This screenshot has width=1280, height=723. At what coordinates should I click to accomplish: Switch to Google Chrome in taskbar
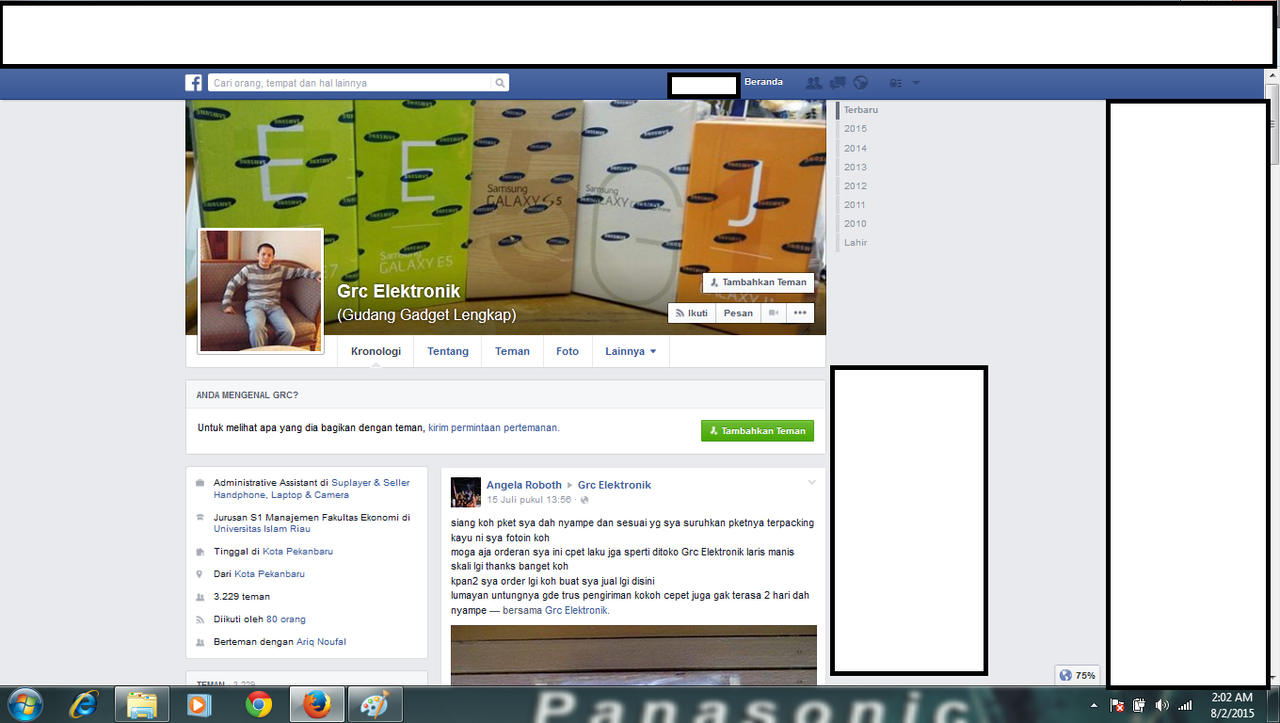[259, 705]
